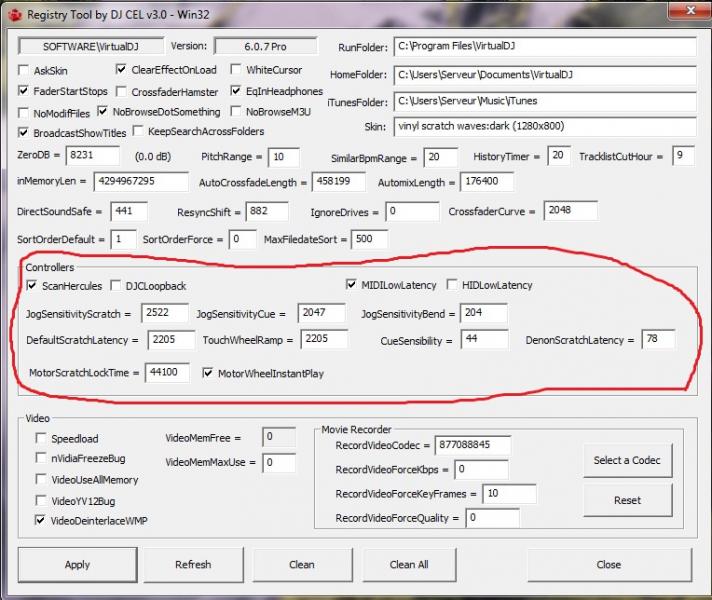Focus CrossfaderCurve field
This screenshot has width=712, height=600.
pos(571,210)
